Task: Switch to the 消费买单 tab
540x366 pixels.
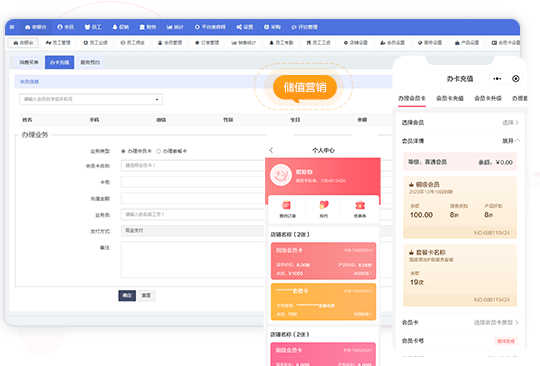Action: click(x=29, y=62)
